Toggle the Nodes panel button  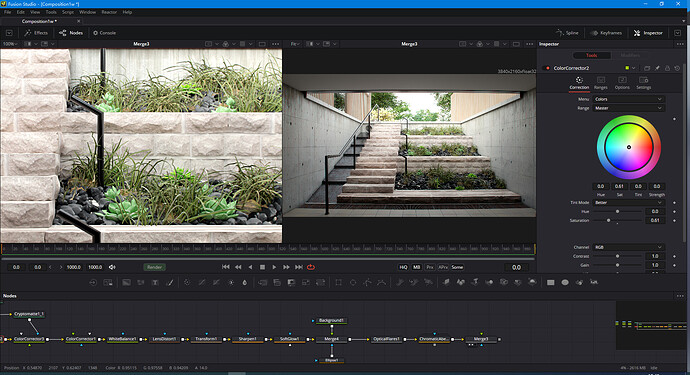click(71, 33)
